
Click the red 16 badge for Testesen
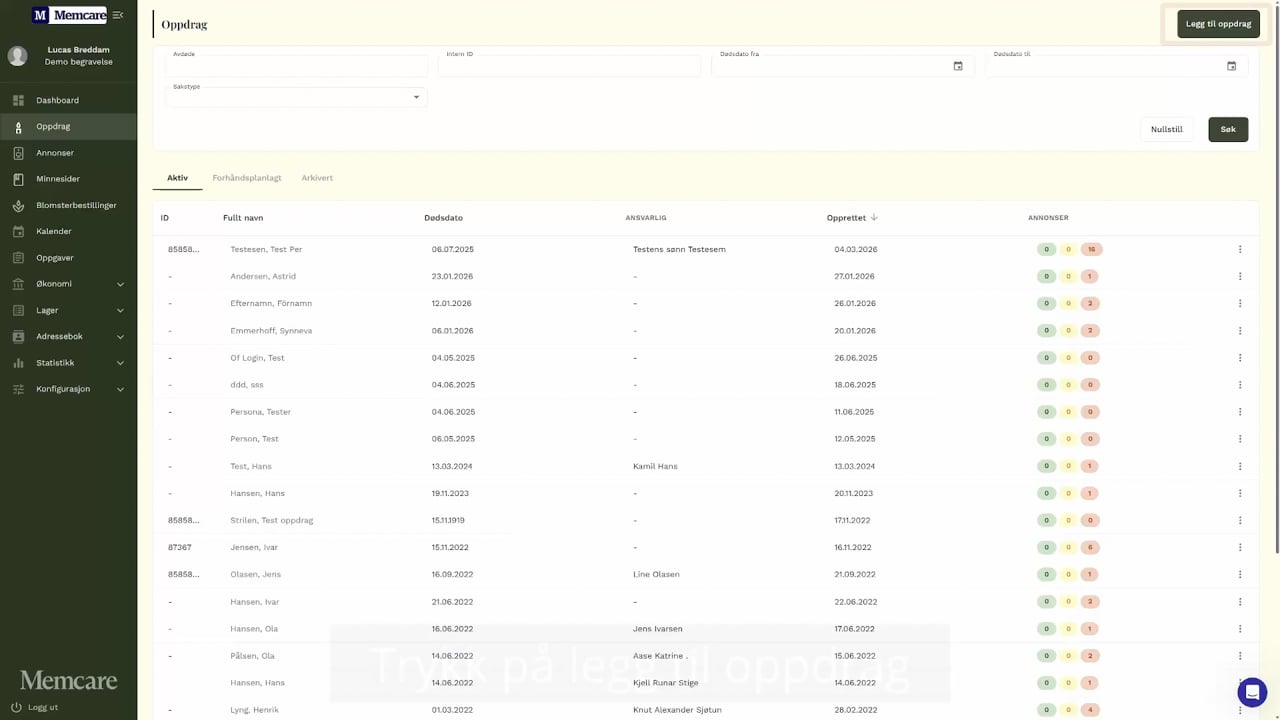1092,249
